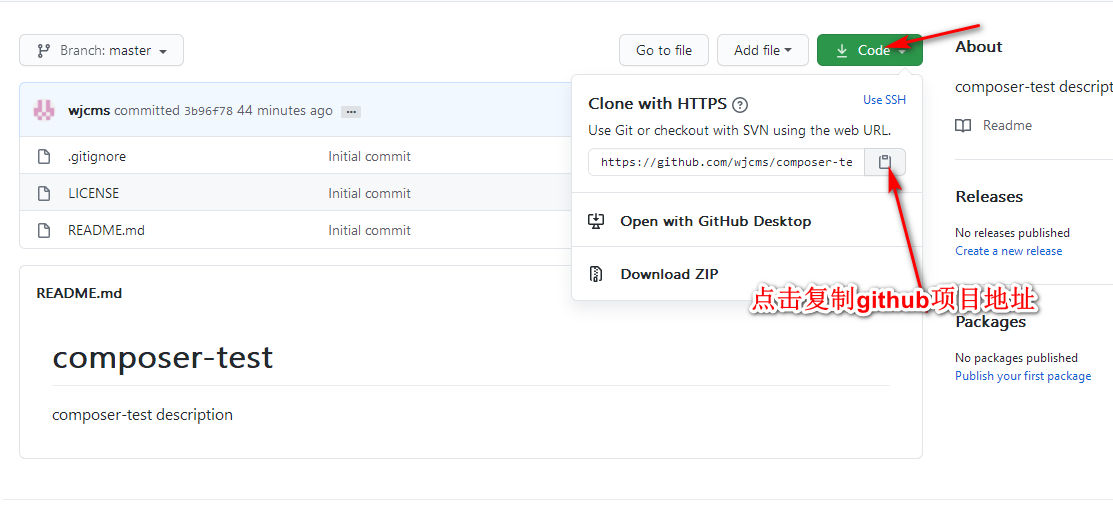Click the composer-test README heading

(x=163, y=357)
